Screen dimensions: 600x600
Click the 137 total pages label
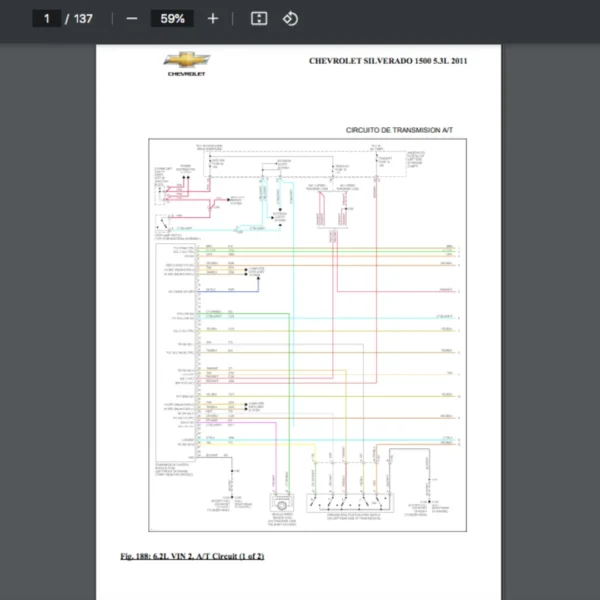click(83, 19)
